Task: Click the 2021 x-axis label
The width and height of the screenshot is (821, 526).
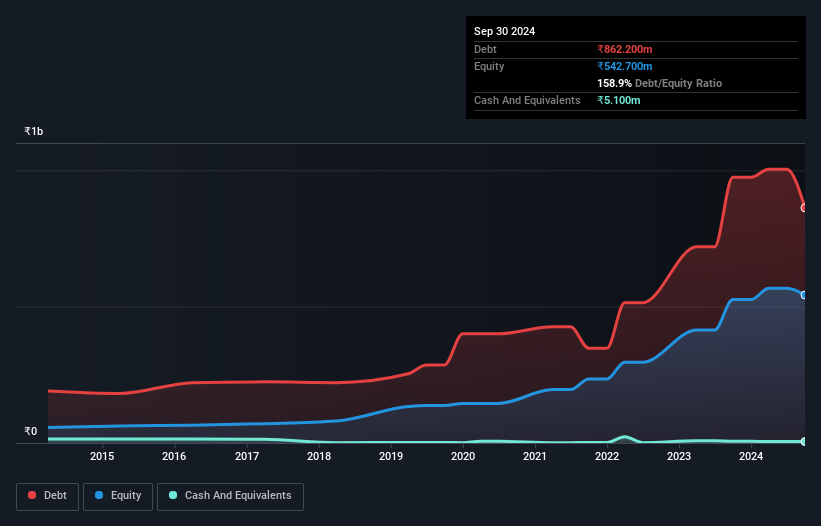Action: click(535, 456)
